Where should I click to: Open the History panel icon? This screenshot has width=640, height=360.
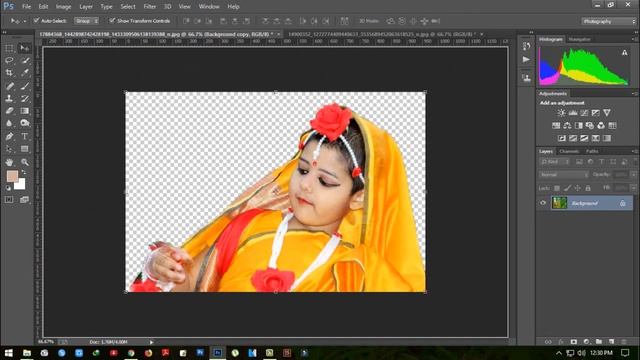526,46
